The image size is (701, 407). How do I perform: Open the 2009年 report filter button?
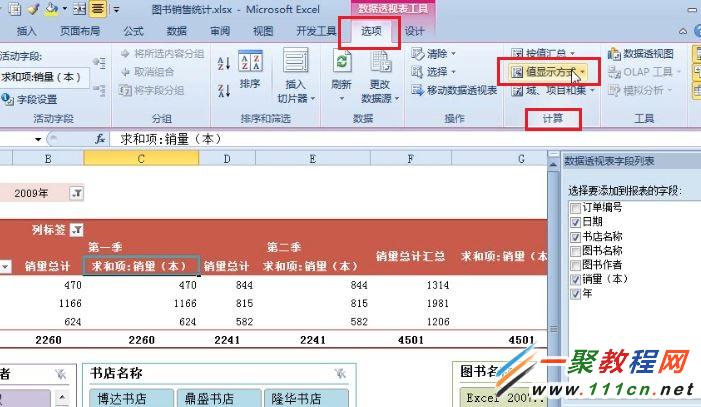click(76, 193)
